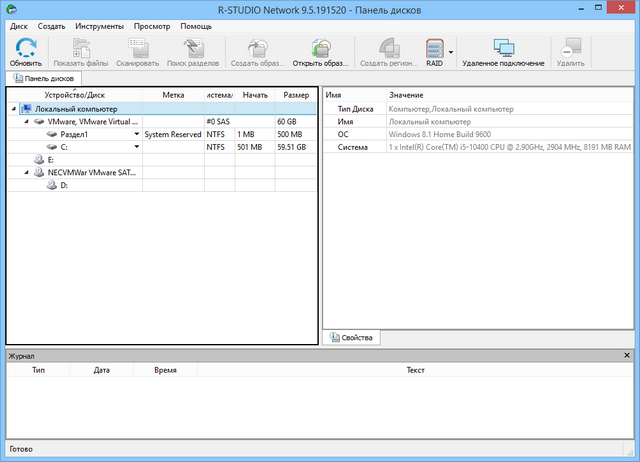Click the Открыть образ toolbar icon
640x462 pixels.
tap(320, 47)
